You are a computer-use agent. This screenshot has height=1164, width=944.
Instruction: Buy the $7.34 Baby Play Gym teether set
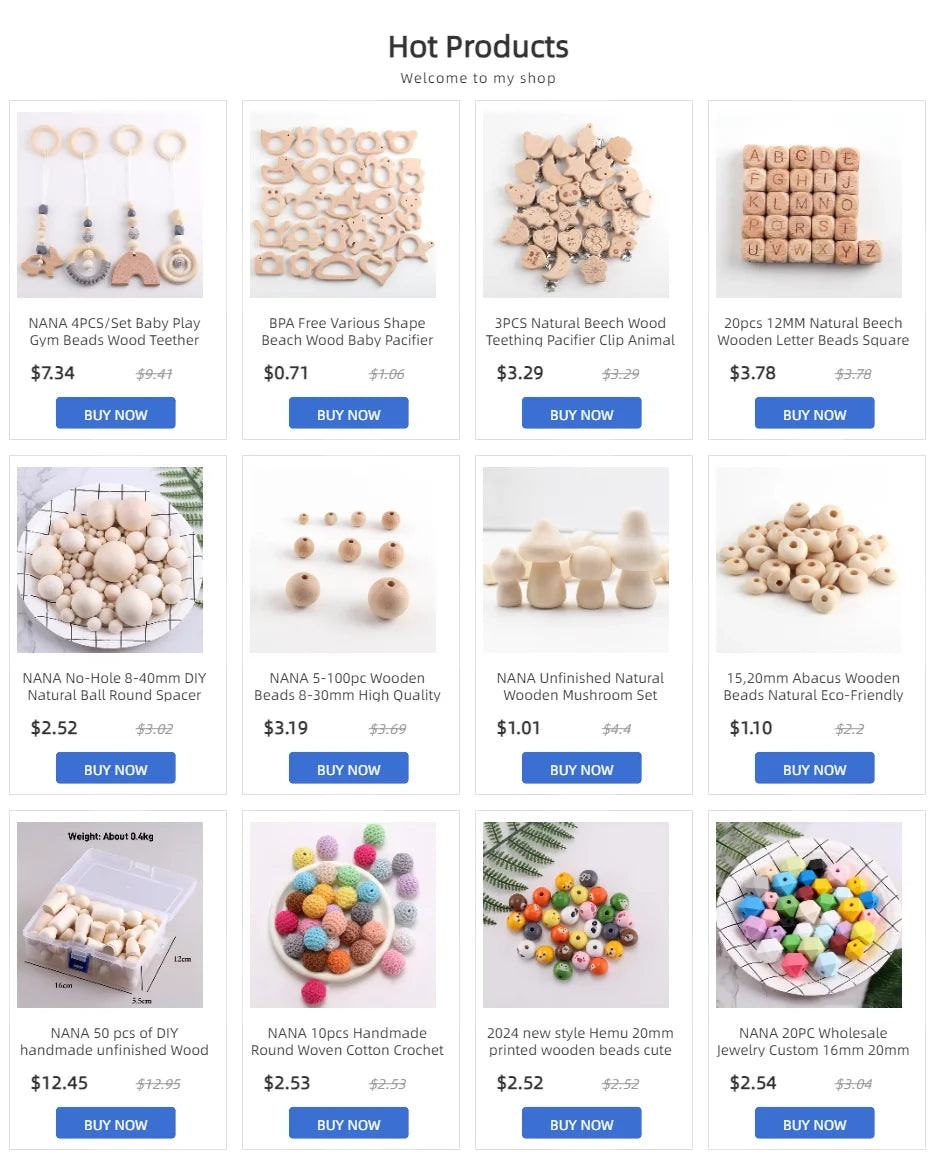point(116,413)
